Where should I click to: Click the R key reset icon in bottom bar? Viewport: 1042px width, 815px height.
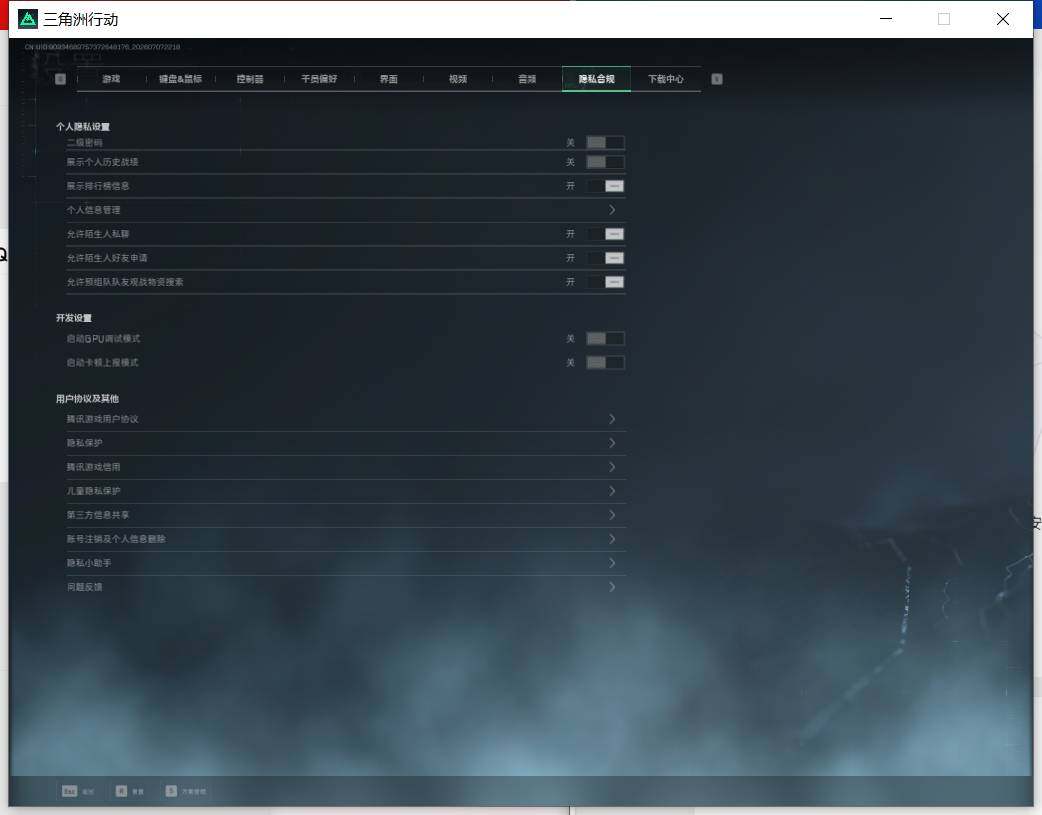click(122, 791)
